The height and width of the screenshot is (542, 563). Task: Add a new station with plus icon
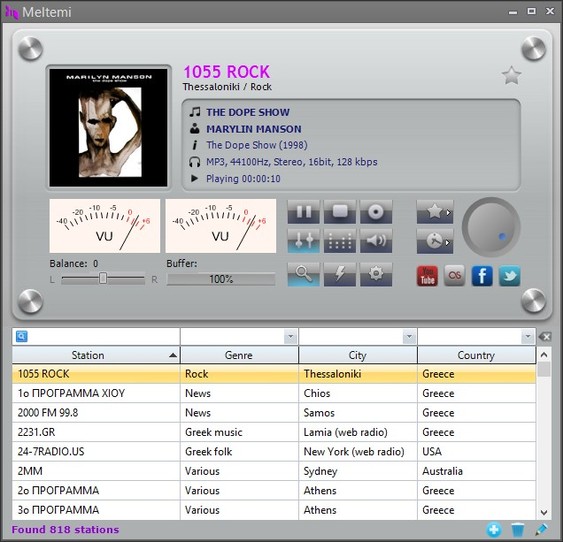494,530
